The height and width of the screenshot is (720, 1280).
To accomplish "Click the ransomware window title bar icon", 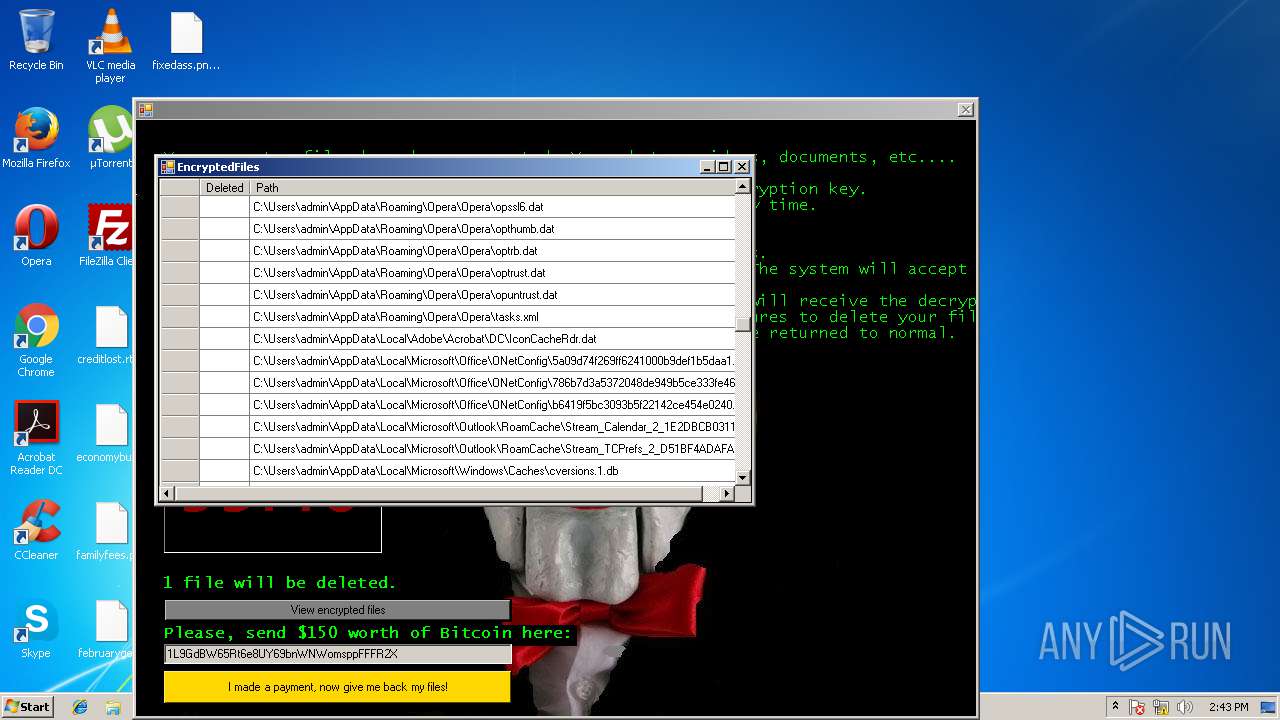I will tap(145, 109).
